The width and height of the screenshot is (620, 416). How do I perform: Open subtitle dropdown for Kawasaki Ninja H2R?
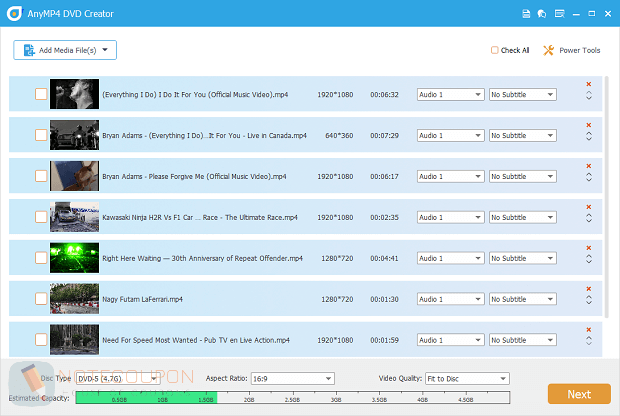523,217
